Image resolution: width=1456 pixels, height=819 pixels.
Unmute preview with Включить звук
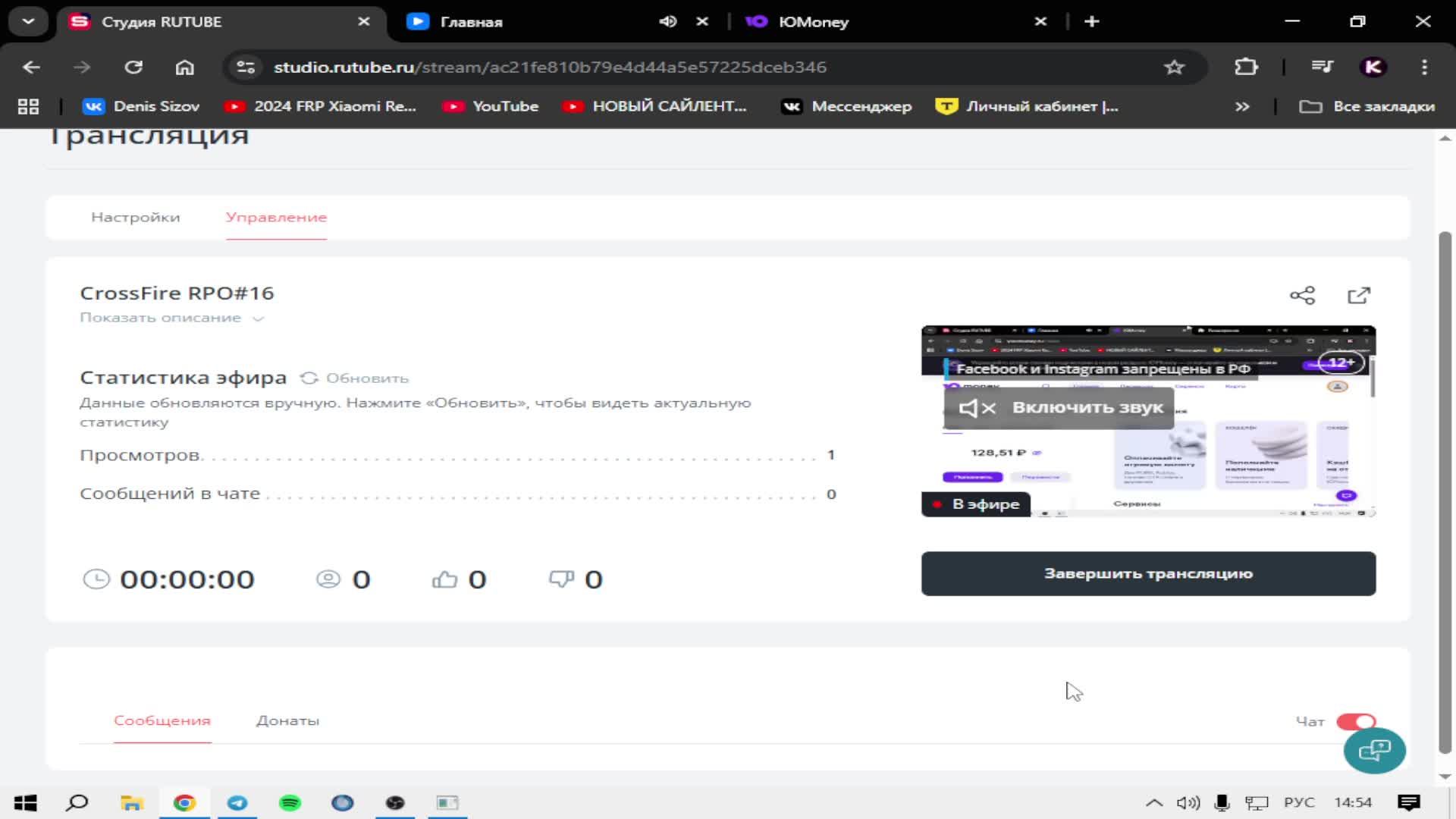click(x=1059, y=408)
